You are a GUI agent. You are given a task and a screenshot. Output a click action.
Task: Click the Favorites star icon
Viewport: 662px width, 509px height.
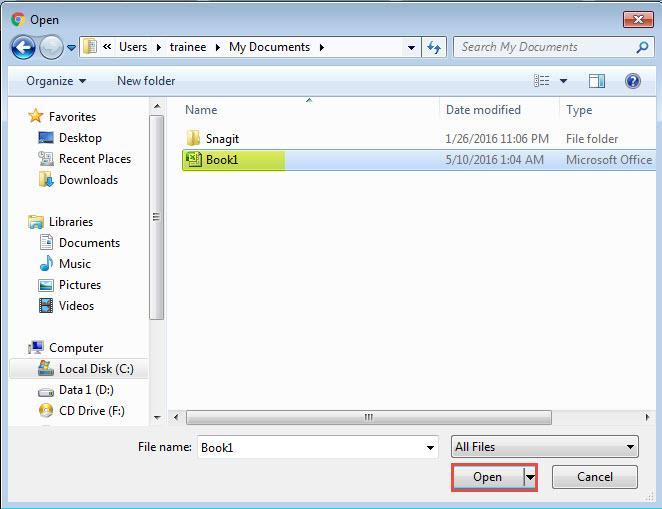(x=35, y=116)
